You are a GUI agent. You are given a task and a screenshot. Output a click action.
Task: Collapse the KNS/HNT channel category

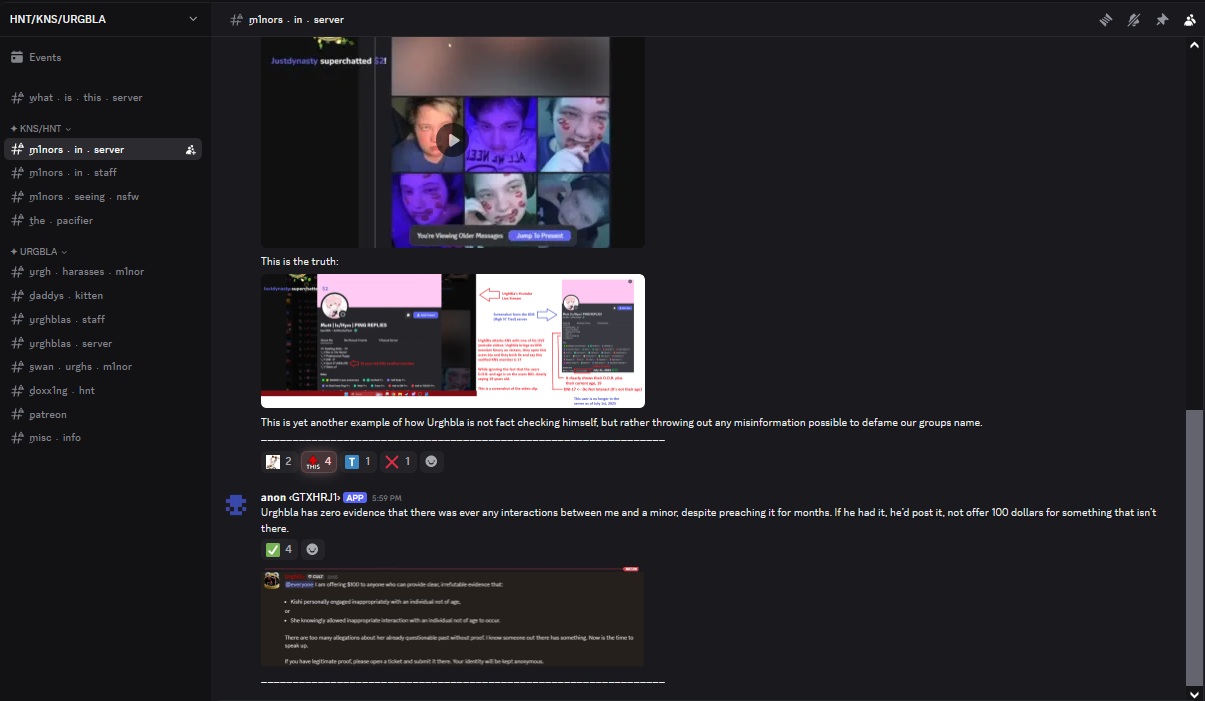click(41, 128)
